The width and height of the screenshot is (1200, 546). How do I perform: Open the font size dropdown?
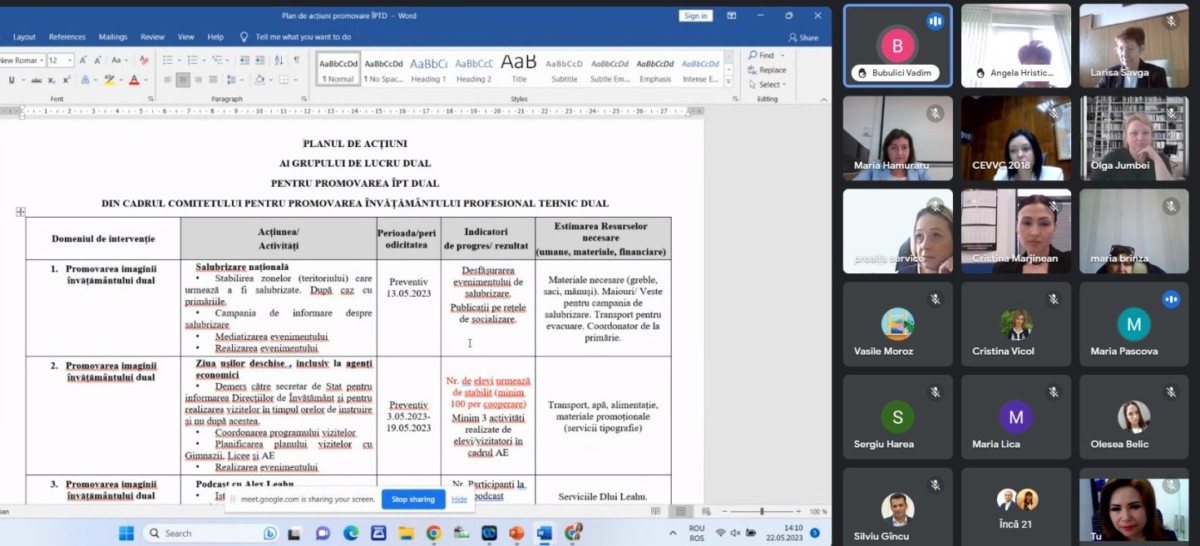(69, 60)
